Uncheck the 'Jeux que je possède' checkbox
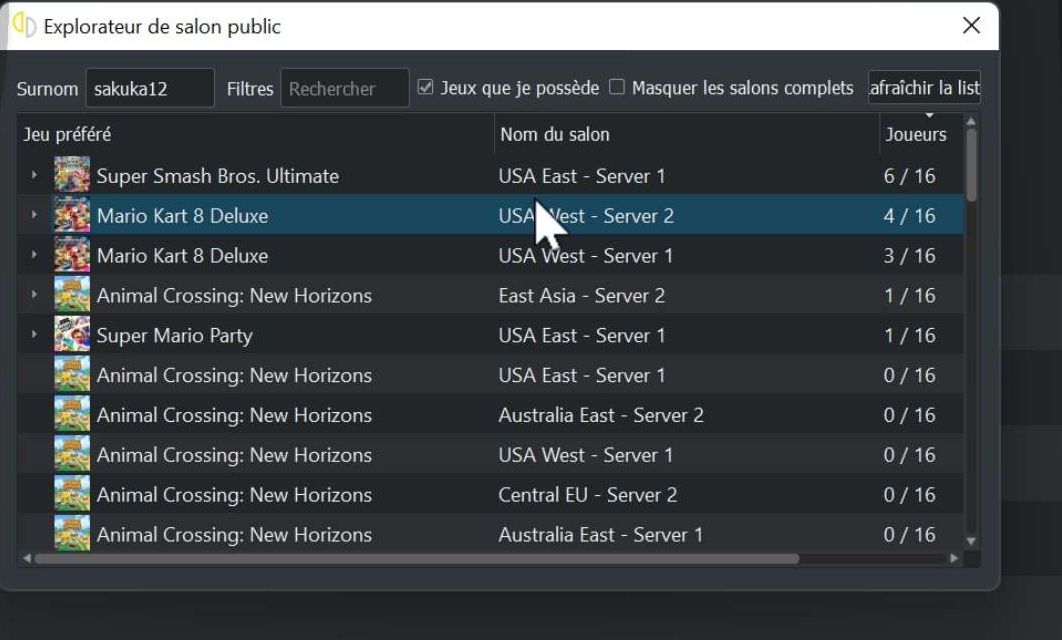 tap(425, 88)
